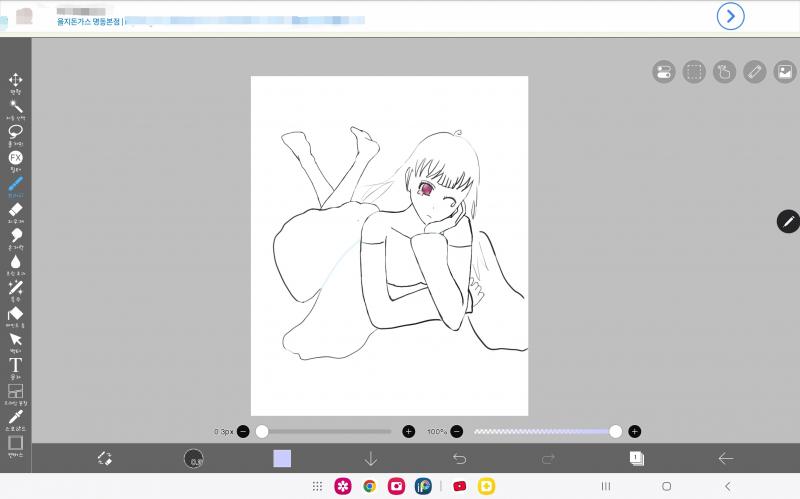Pick the Eyedropper tool
800x499 pixels.
click(x=15, y=417)
